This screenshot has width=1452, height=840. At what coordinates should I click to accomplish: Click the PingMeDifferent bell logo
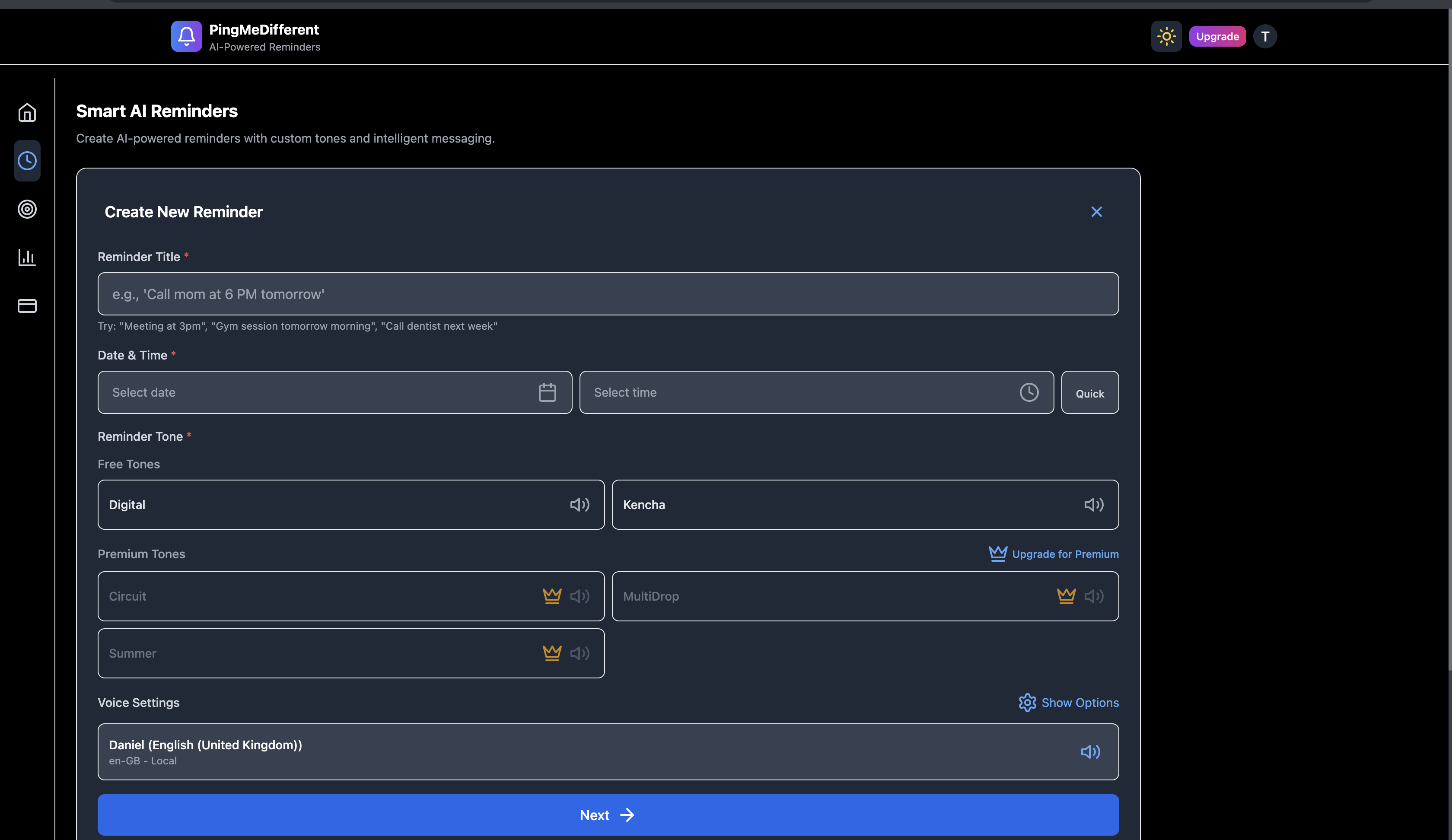pyautogui.click(x=186, y=36)
